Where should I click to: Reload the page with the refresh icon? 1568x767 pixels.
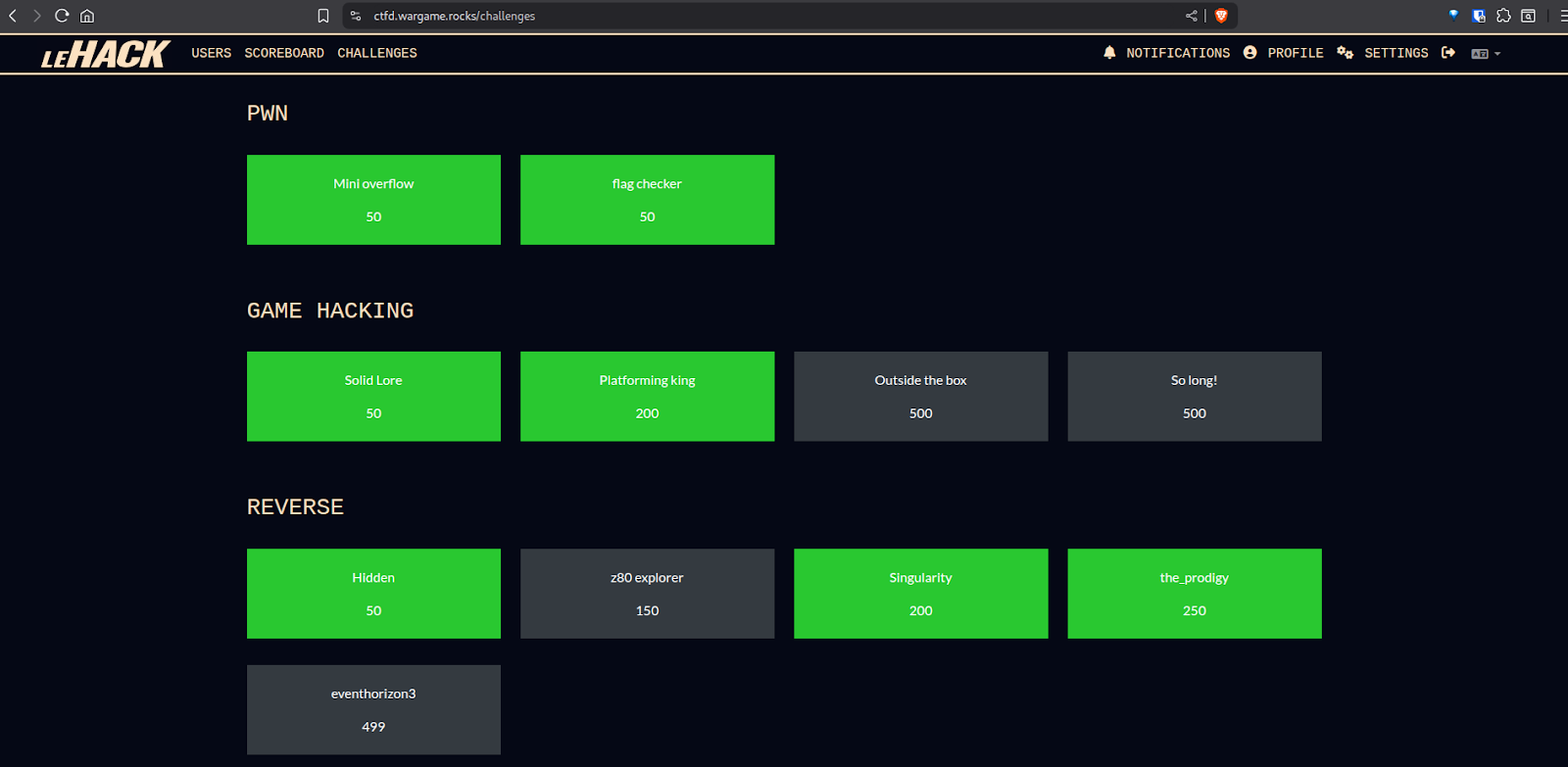click(x=62, y=16)
